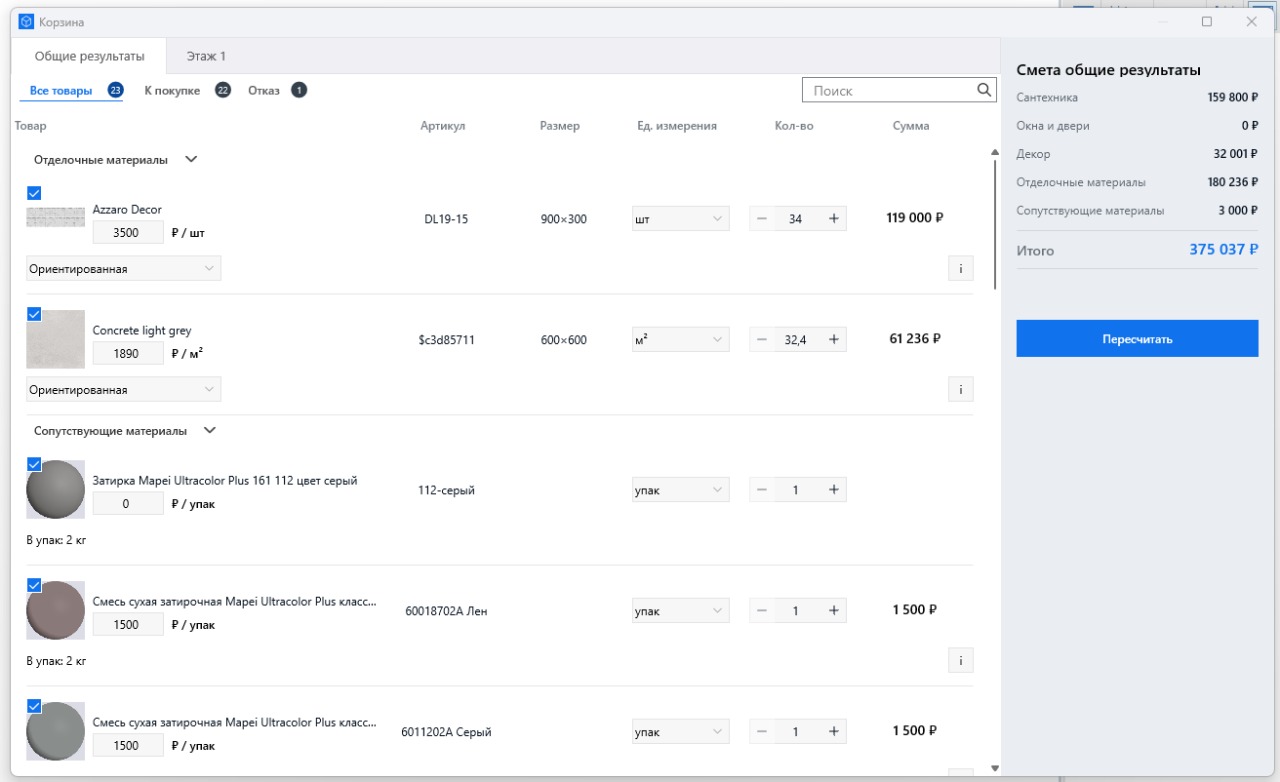The width and height of the screenshot is (1280, 782).
Task: Increase Затирка Mapei 112-серый quantity with plus
Action: coord(834,489)
